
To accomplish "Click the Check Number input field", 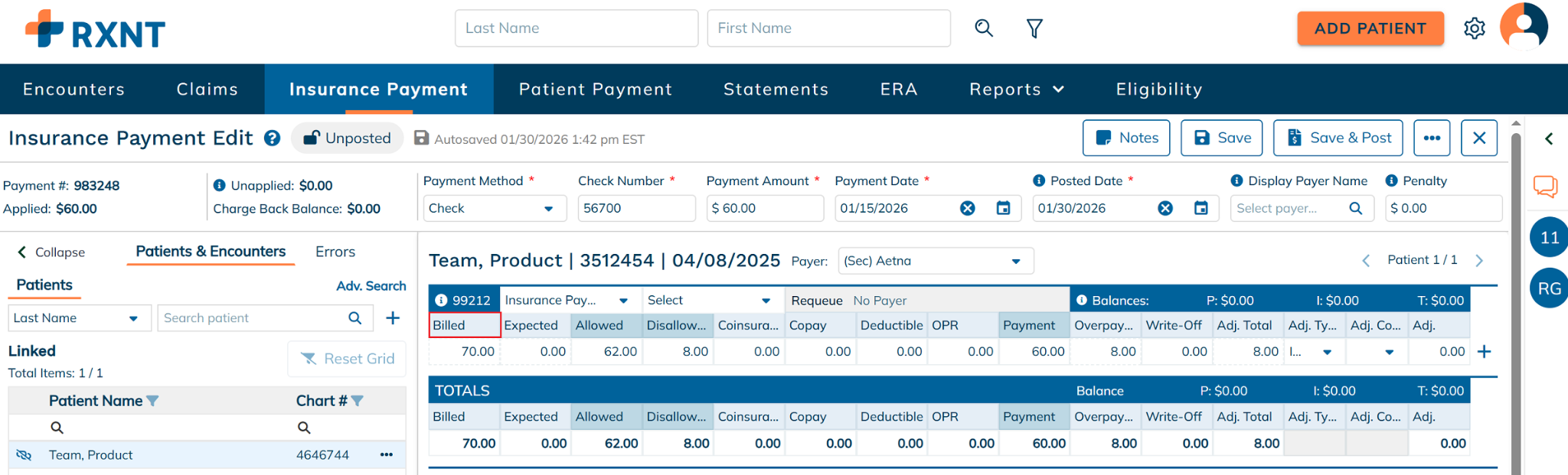I will click(635, 208).
